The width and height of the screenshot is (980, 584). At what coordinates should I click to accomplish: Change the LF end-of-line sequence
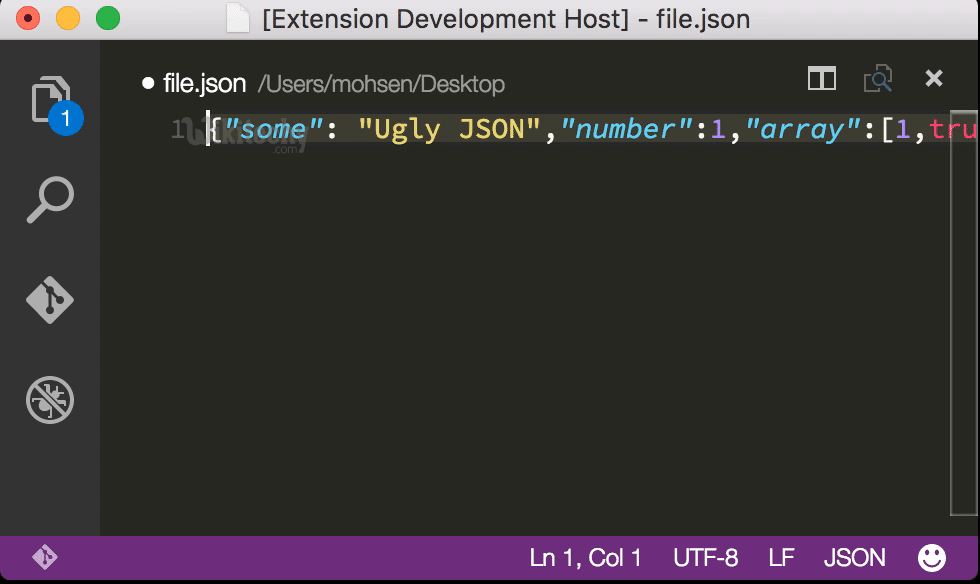(x=781, y=557)
